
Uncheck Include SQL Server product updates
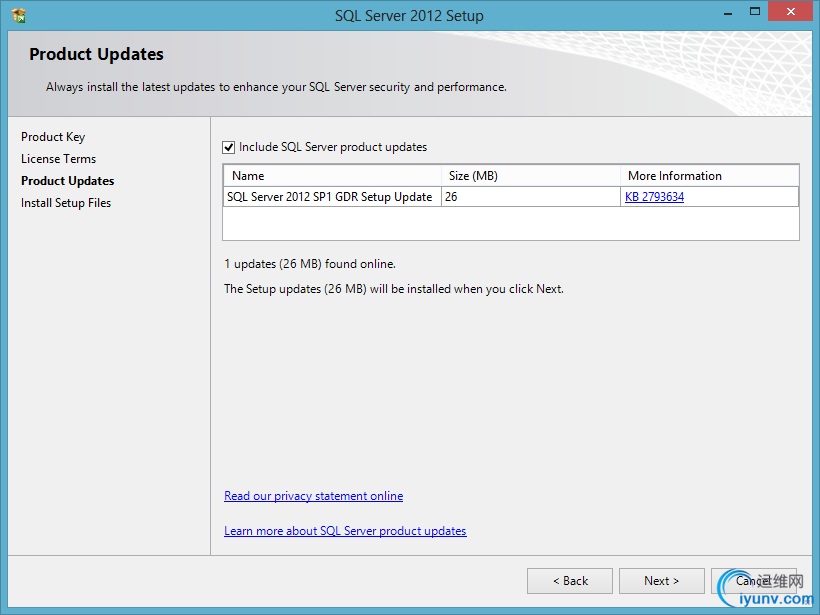[229, 147]
